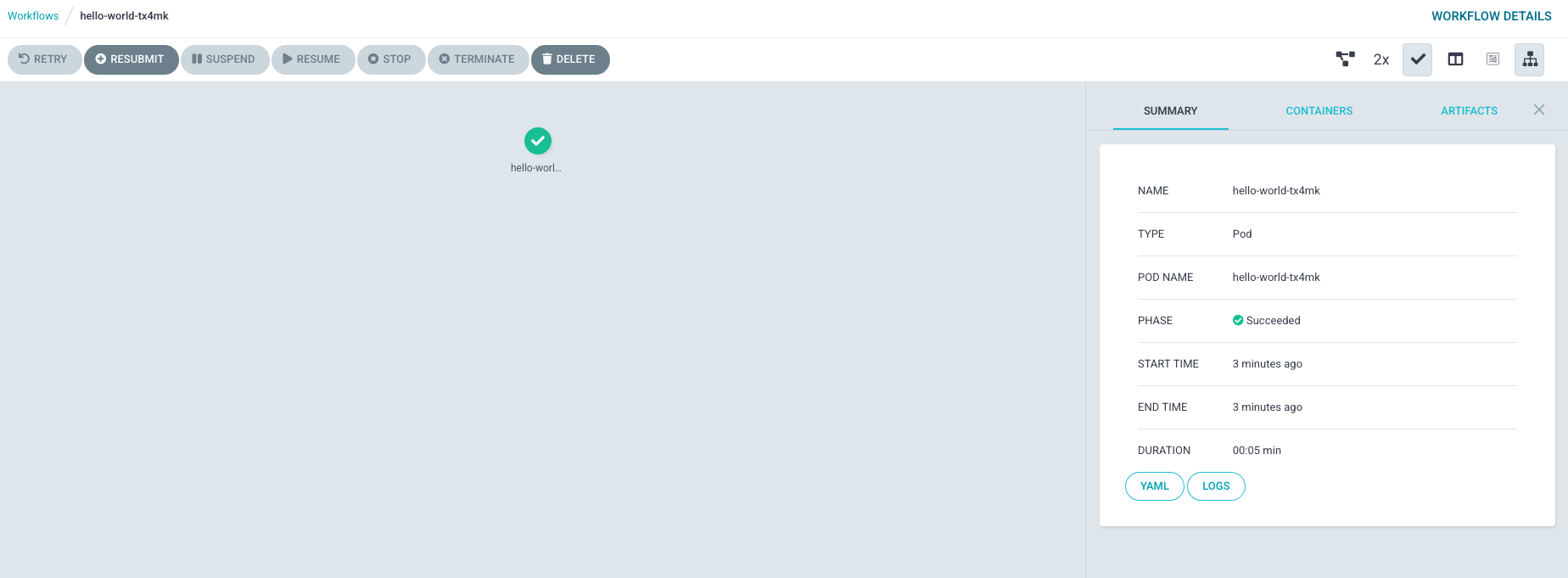Close the node summary side panel
The image size is (1568, 578).
pyautogui.click(x=1539, y=109)
